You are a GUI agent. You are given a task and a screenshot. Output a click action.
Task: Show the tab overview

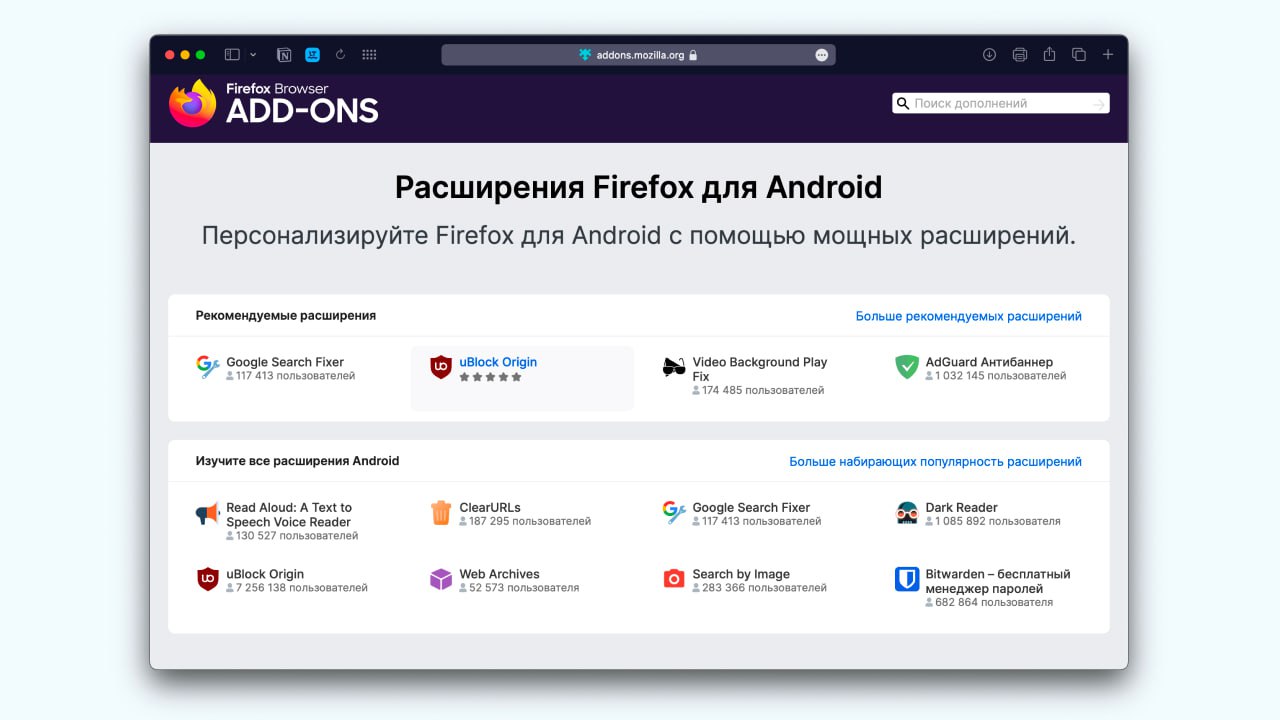click(1079, 55)
